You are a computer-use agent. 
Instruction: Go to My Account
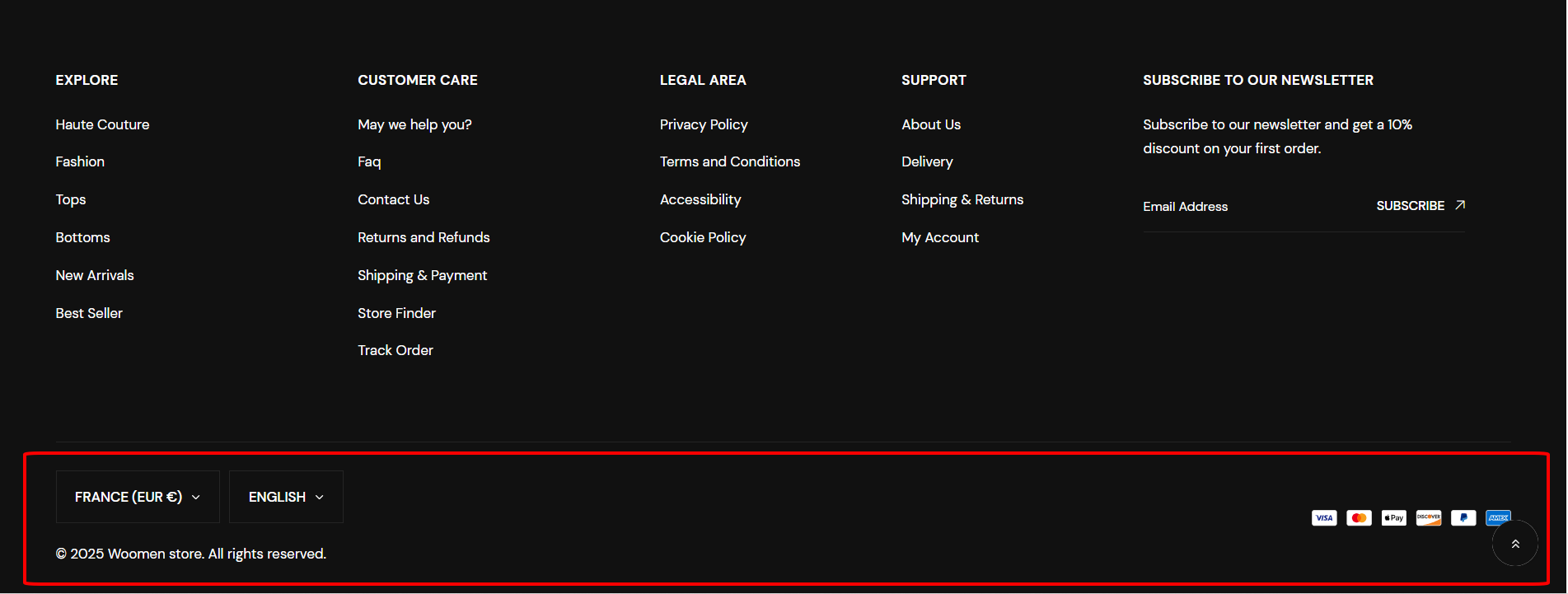coord(939,237)
